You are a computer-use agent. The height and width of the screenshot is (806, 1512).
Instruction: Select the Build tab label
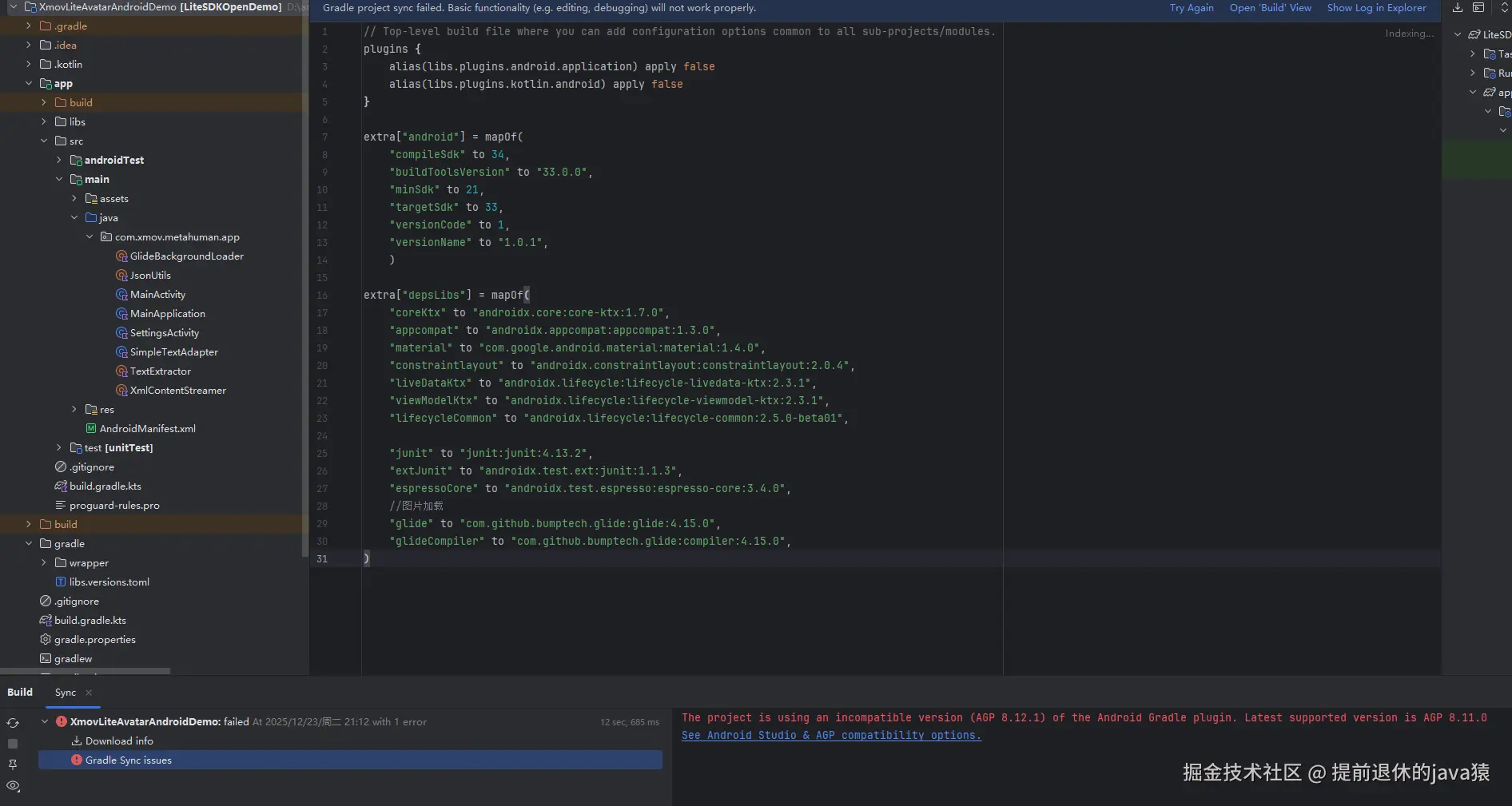point(20,693)
